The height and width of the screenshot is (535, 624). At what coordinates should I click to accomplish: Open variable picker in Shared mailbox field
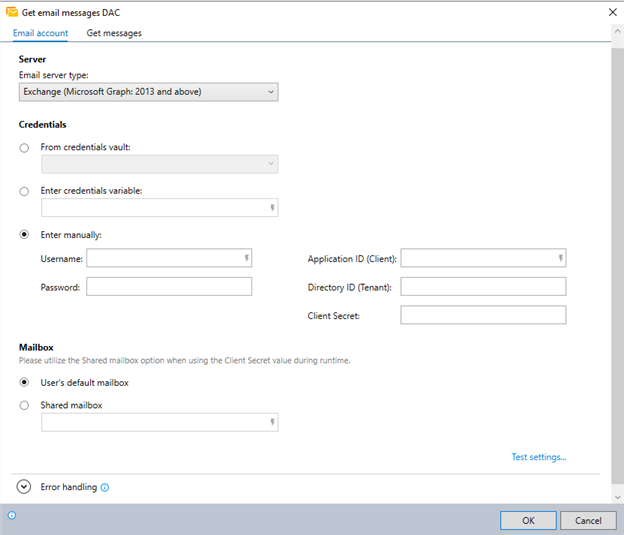(272, 423)
